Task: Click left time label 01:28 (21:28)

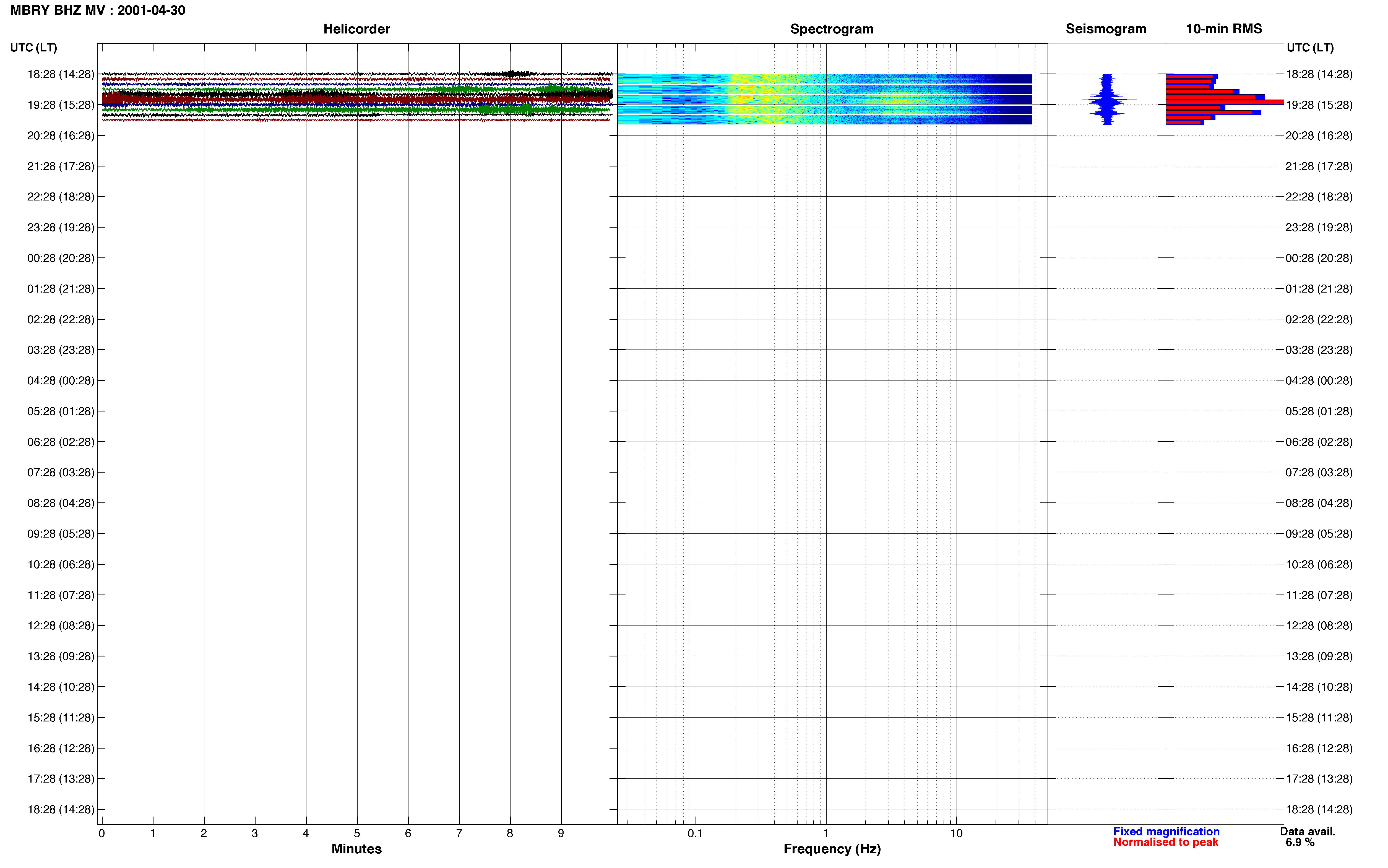Action: [60, 289]
